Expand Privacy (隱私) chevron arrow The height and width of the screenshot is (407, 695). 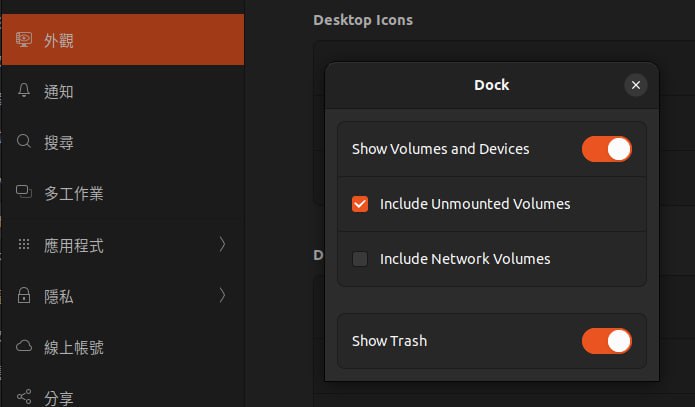(222, 295)
